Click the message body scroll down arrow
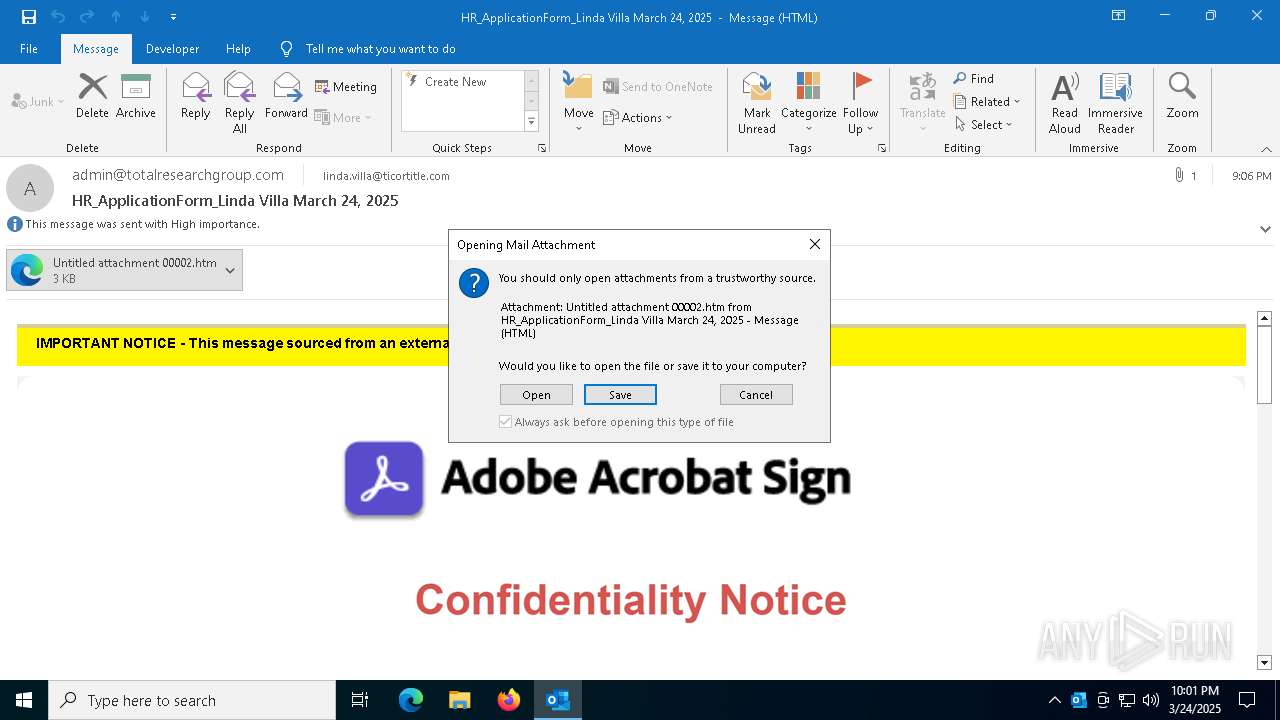Image resolution: width=1280 pixels, height=720 pixels. tap(1264, 662)
